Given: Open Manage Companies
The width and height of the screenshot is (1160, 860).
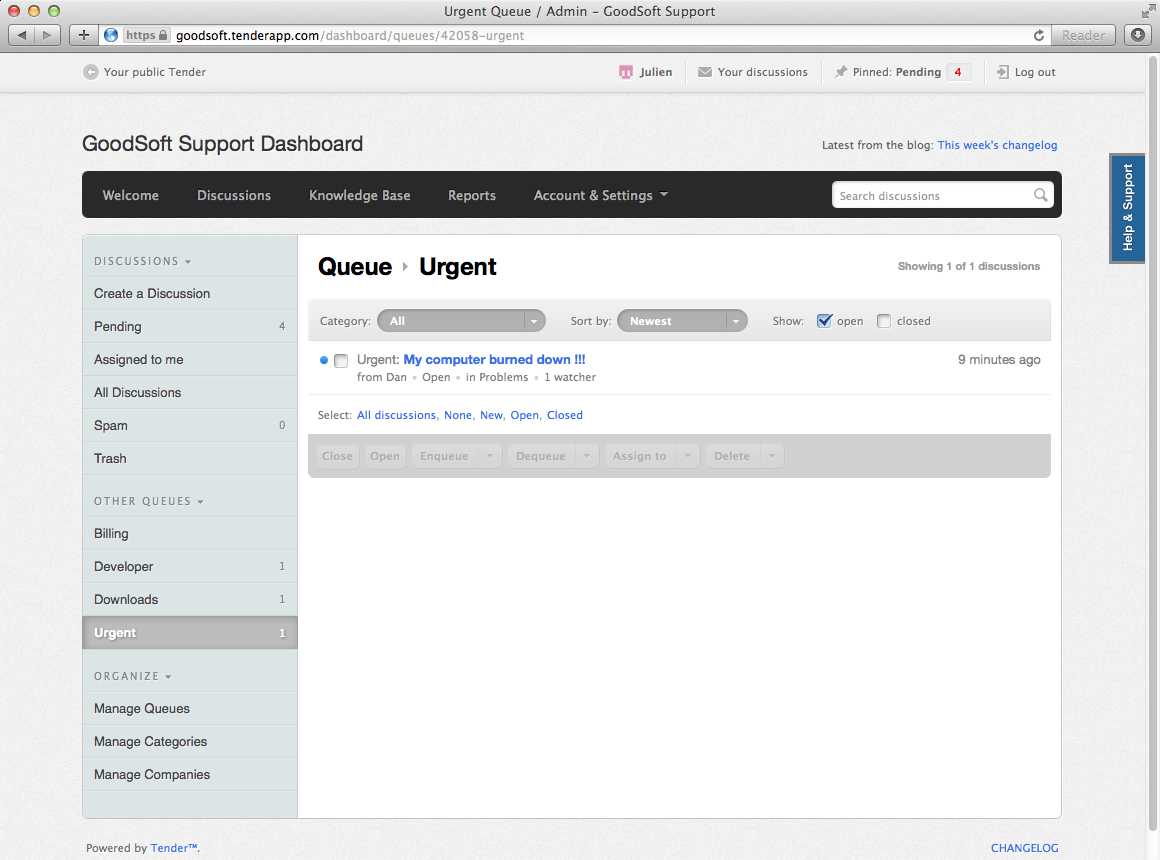Looking at the screenshot, I should (x=190, y=774).
